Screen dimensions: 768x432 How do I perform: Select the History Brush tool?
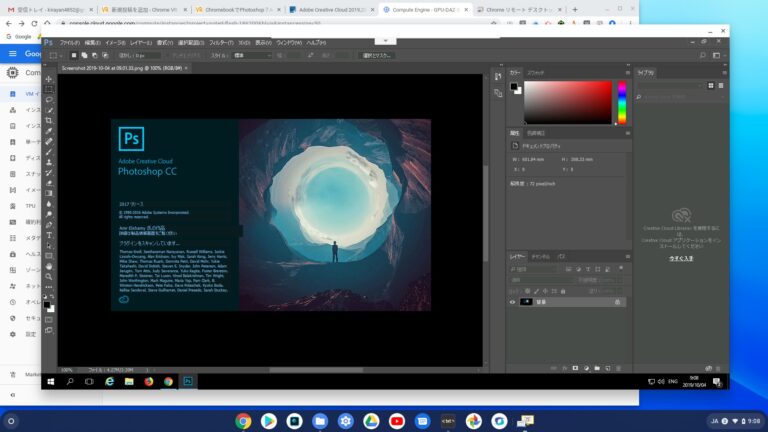[48, 172]
